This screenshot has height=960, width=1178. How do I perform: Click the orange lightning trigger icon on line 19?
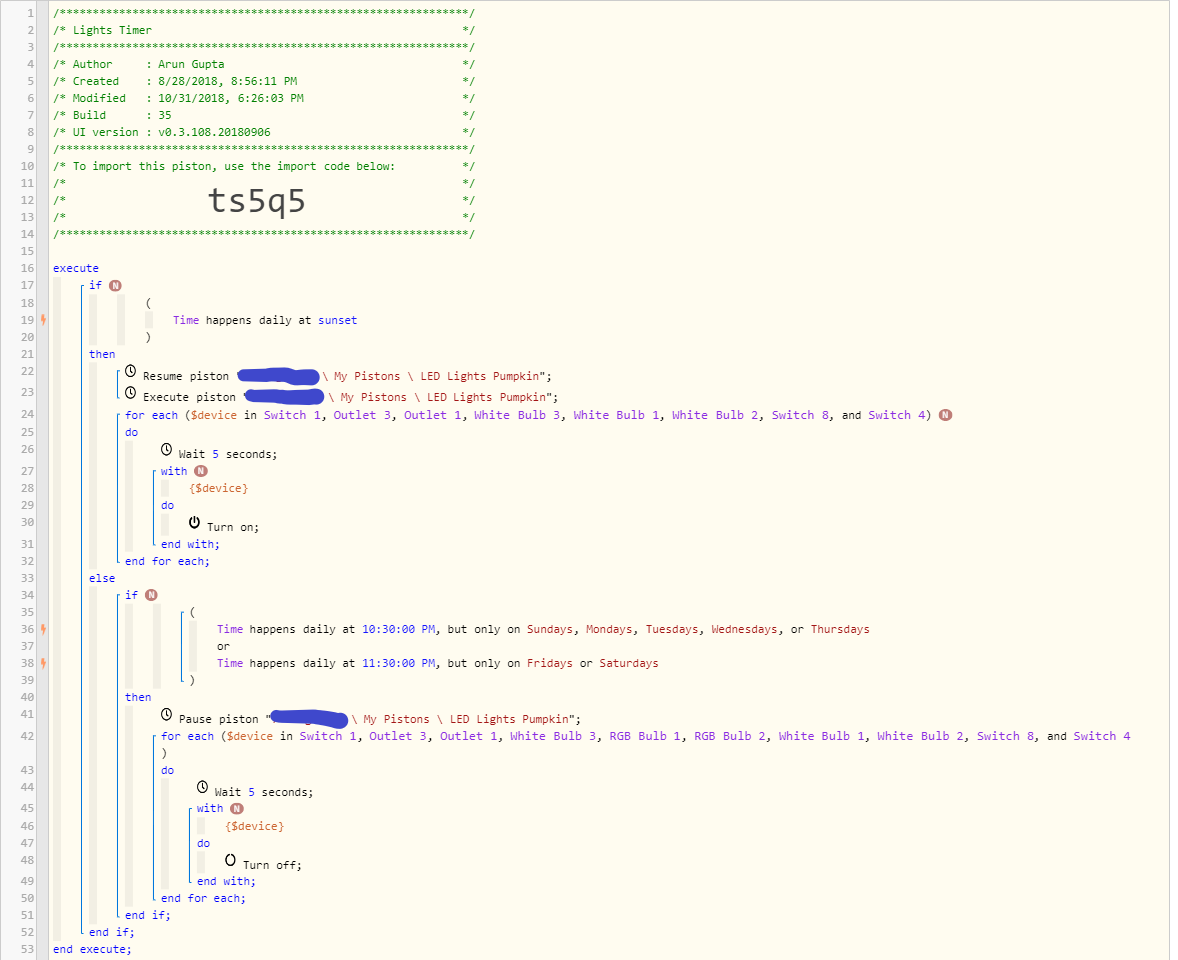point(44,319)
